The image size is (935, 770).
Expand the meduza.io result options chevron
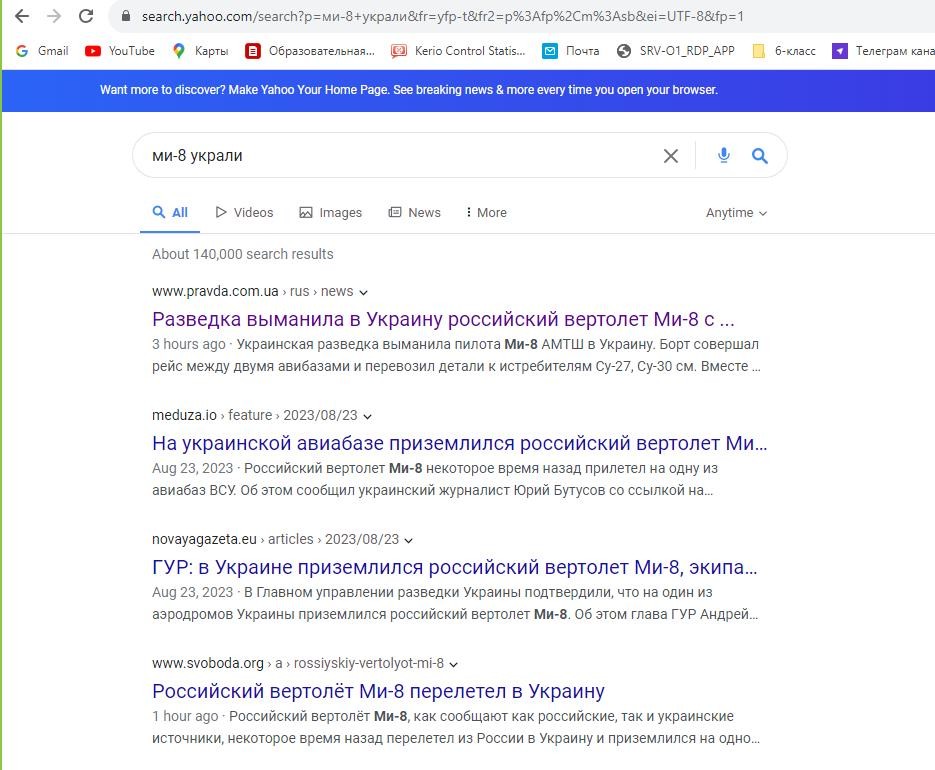coord(367,416)
